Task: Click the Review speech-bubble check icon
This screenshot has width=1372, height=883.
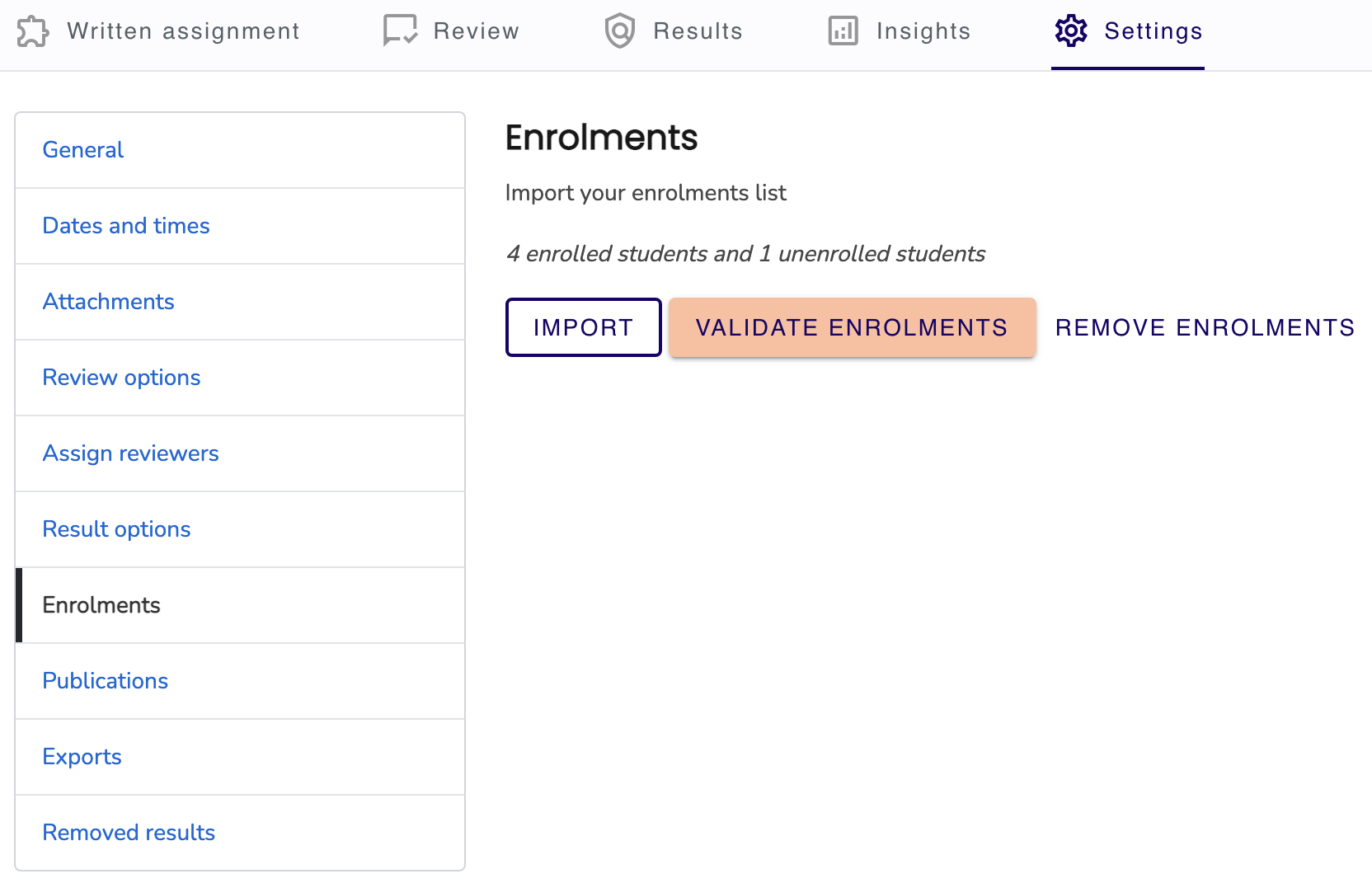Action: coord(400,31)
